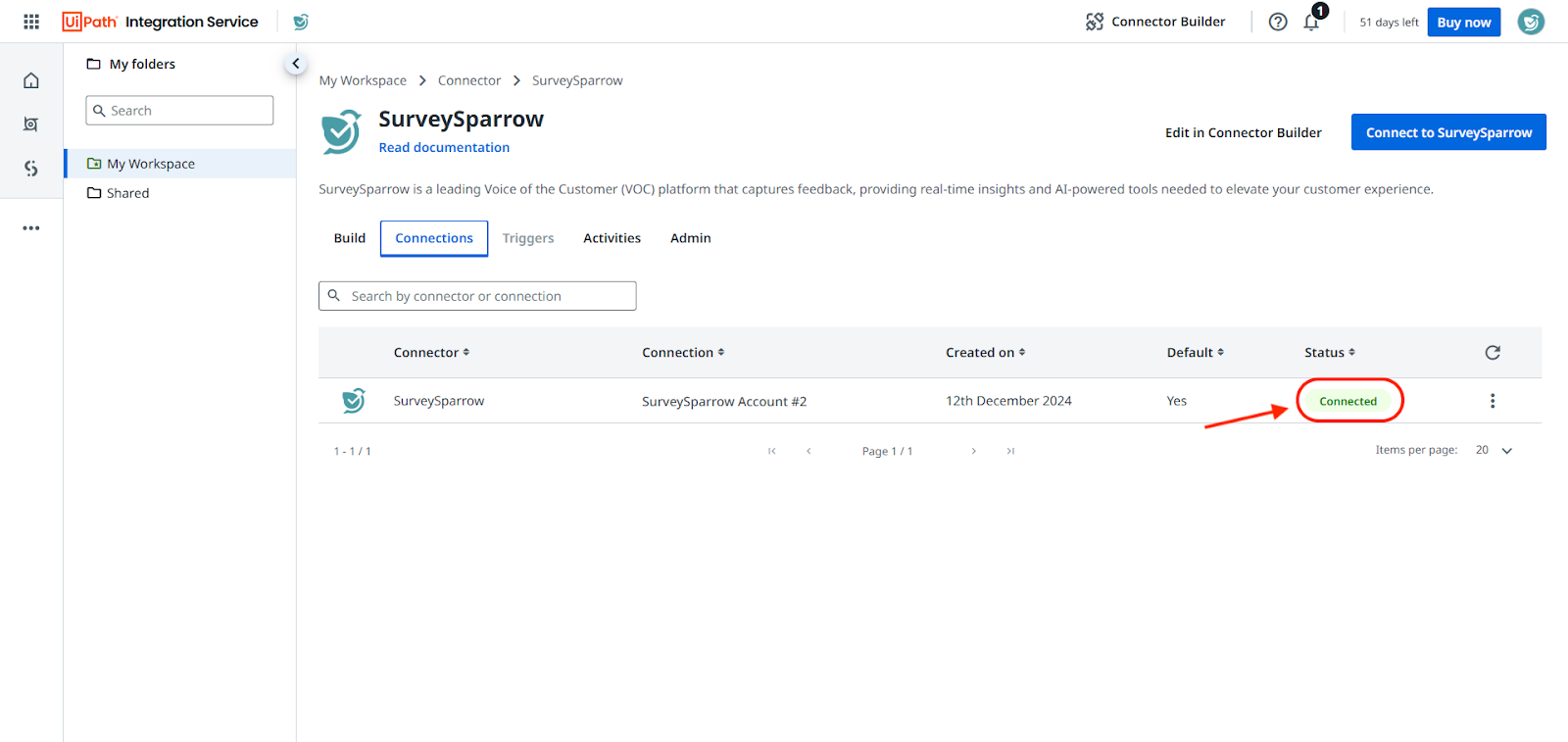Click the Home icon in left rail
Viewport: 1568px width, 742px height.
(x=31, y=80)
